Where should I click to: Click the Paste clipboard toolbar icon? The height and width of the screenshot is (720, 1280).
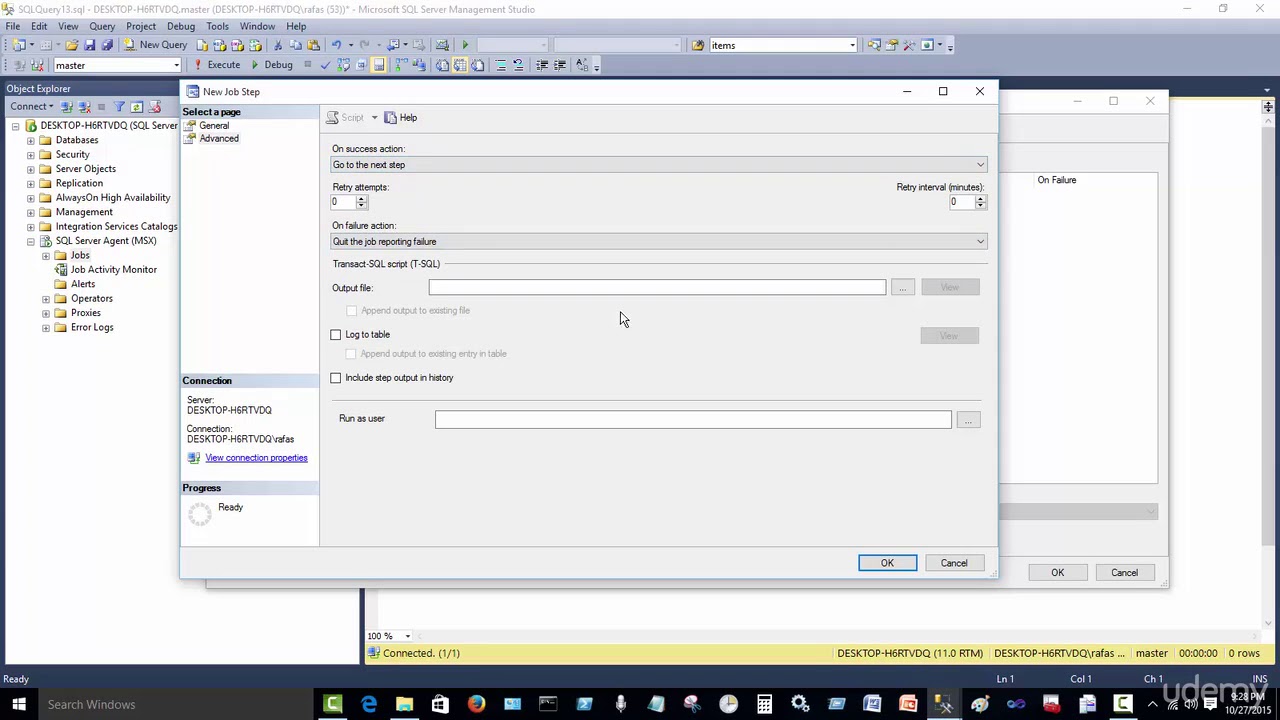313,45
